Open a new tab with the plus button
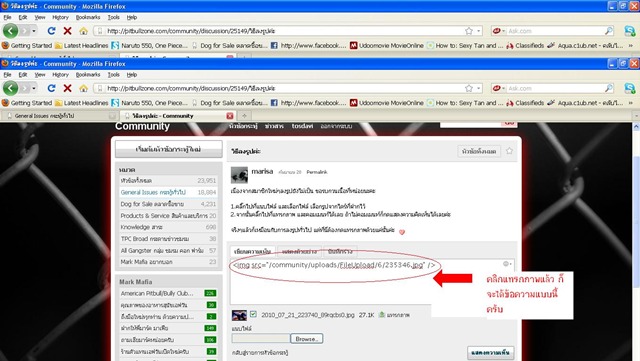This screenshot has width=640, height=361. click(x=244, y=116)
